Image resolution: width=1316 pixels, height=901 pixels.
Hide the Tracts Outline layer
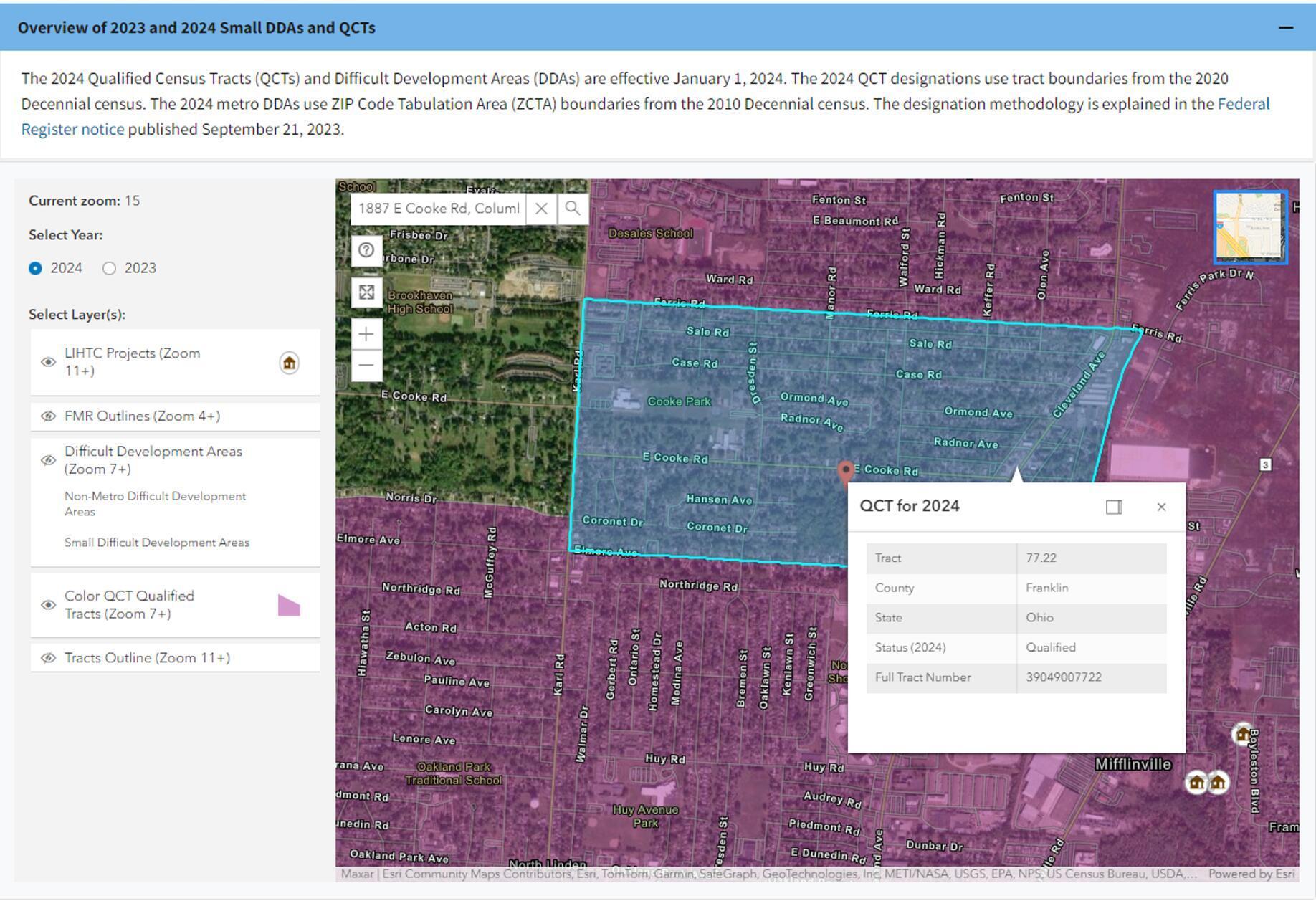pyautogui.click(x=48, y=658)
